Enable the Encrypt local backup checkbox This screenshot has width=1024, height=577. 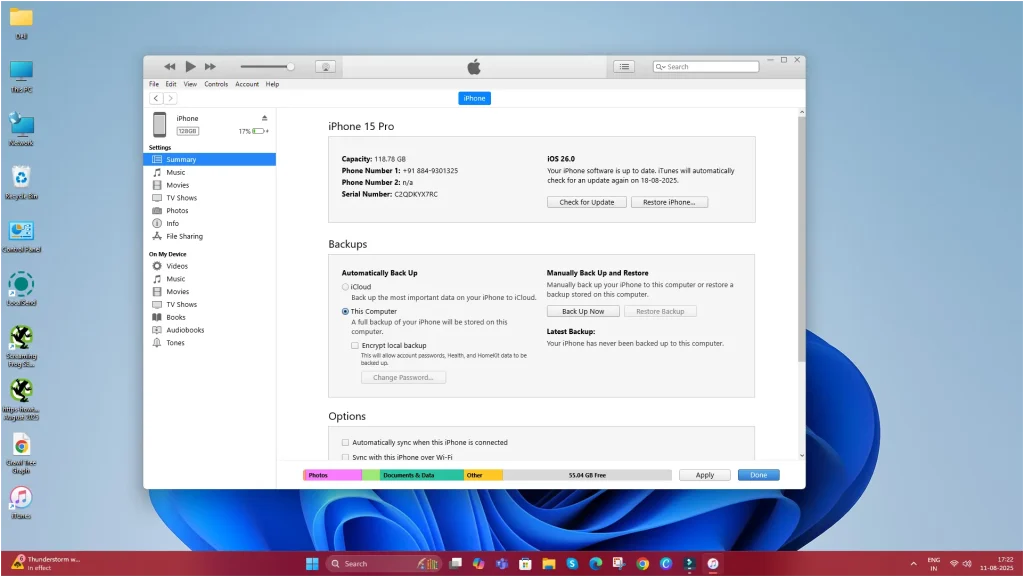click(354, 345)
